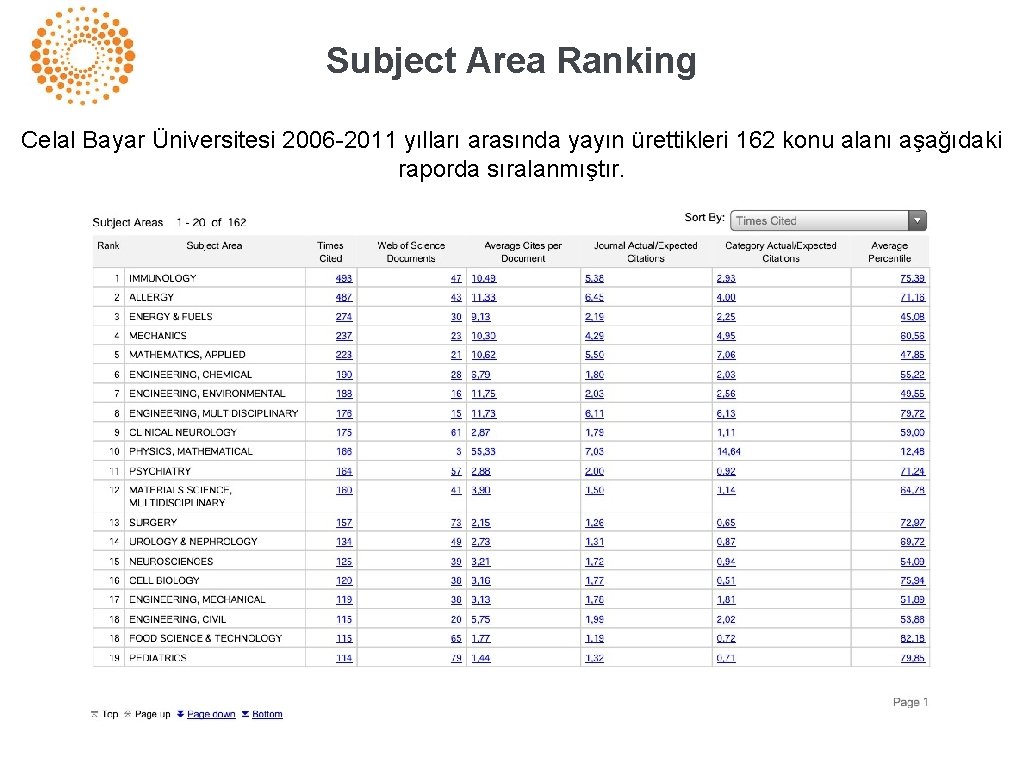Click Clinical Neurology times cited 175
Image resolution: width=1024 pixels, height=768 pixels.
click(x=344, y=432)
